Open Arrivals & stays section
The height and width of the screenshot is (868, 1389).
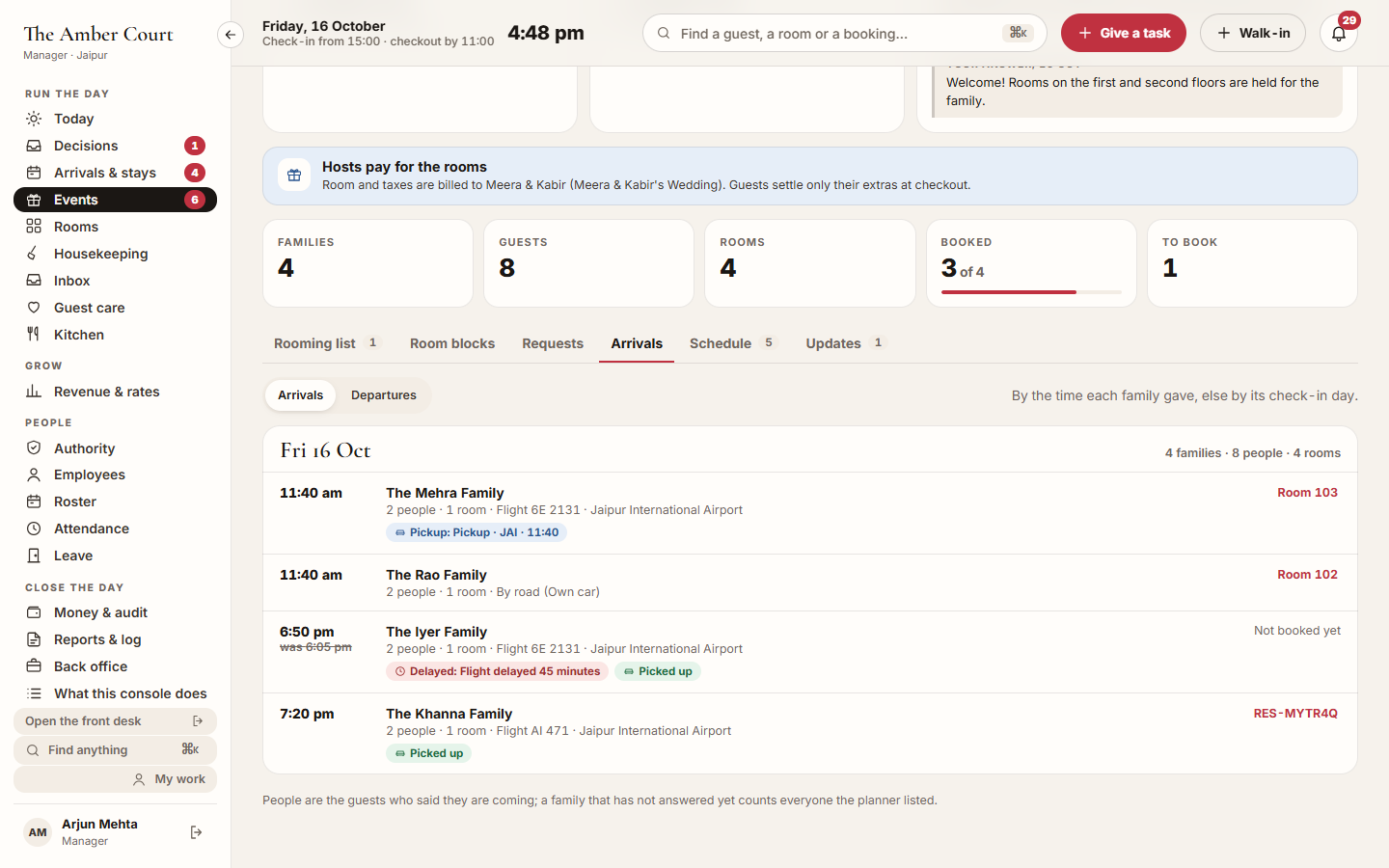(x=115, y=173)
